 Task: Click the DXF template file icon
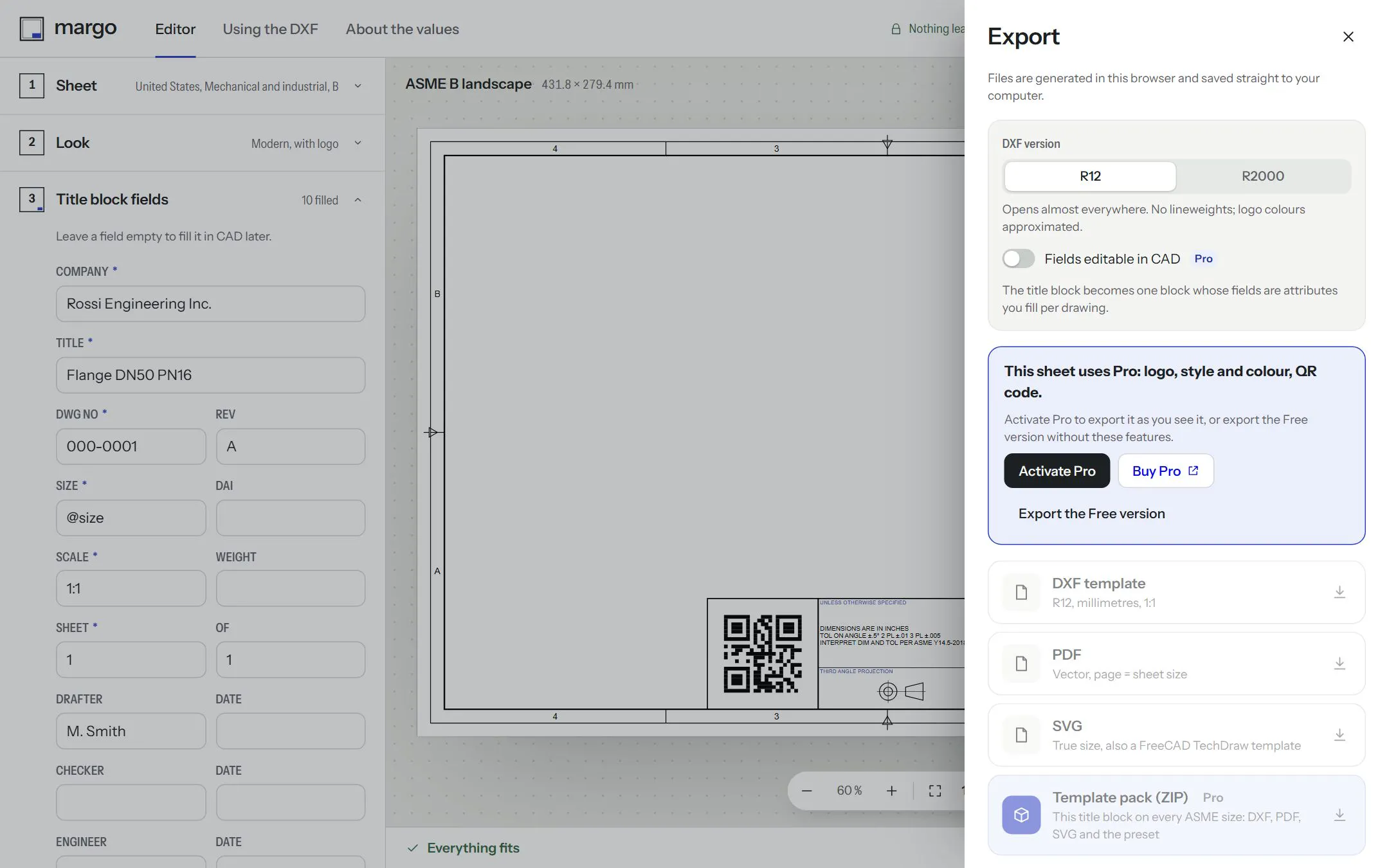[x=1021, y=592]
